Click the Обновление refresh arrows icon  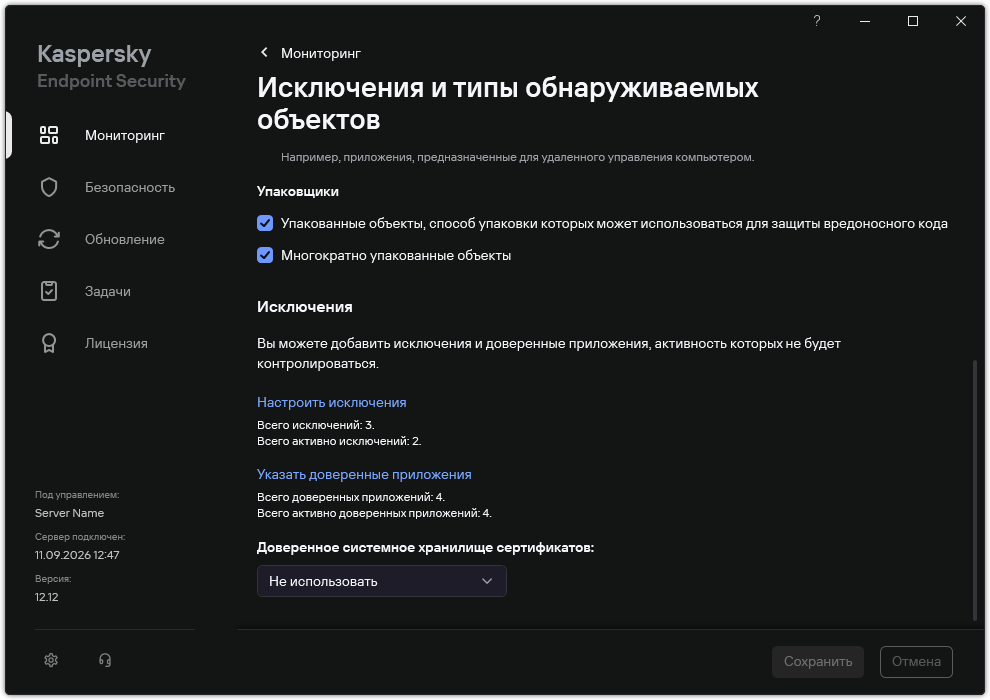tap(49, 239)
